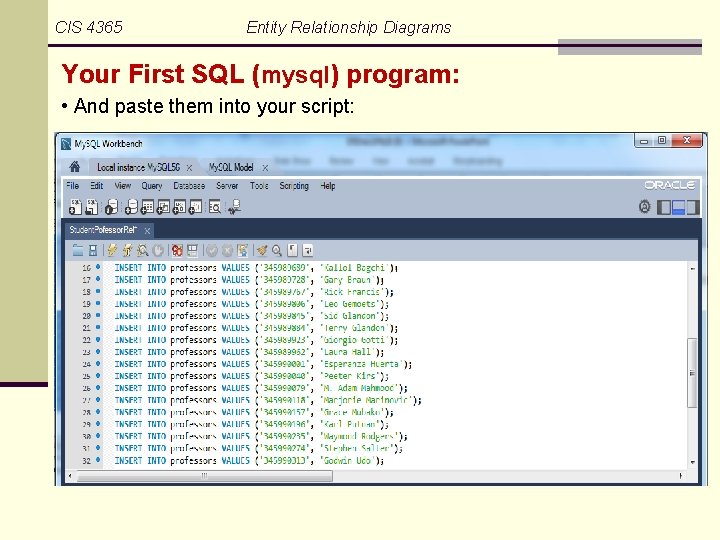The height and width of the screenshot is (540, 720).
Task: Open the Tools menu
Action: [x=259, y=186]
